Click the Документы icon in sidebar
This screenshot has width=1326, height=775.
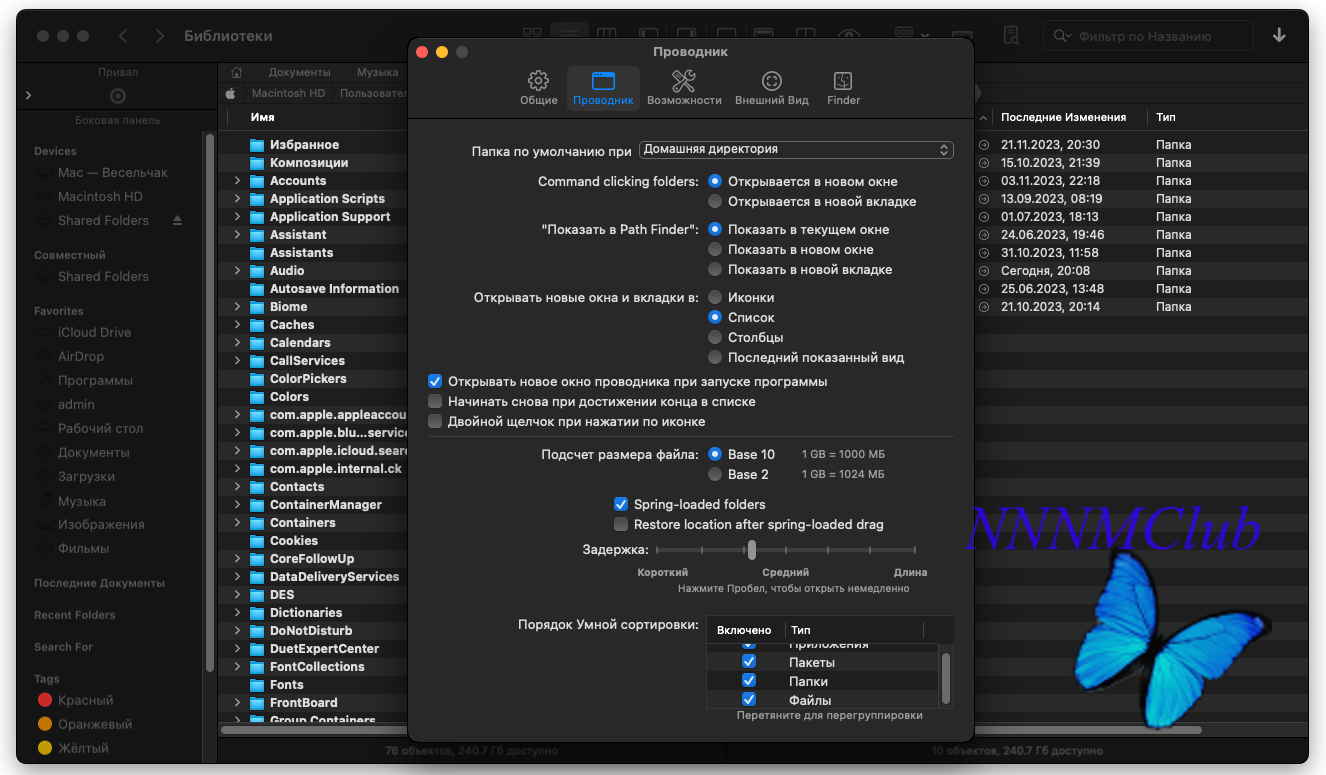(x=45, y=452)
